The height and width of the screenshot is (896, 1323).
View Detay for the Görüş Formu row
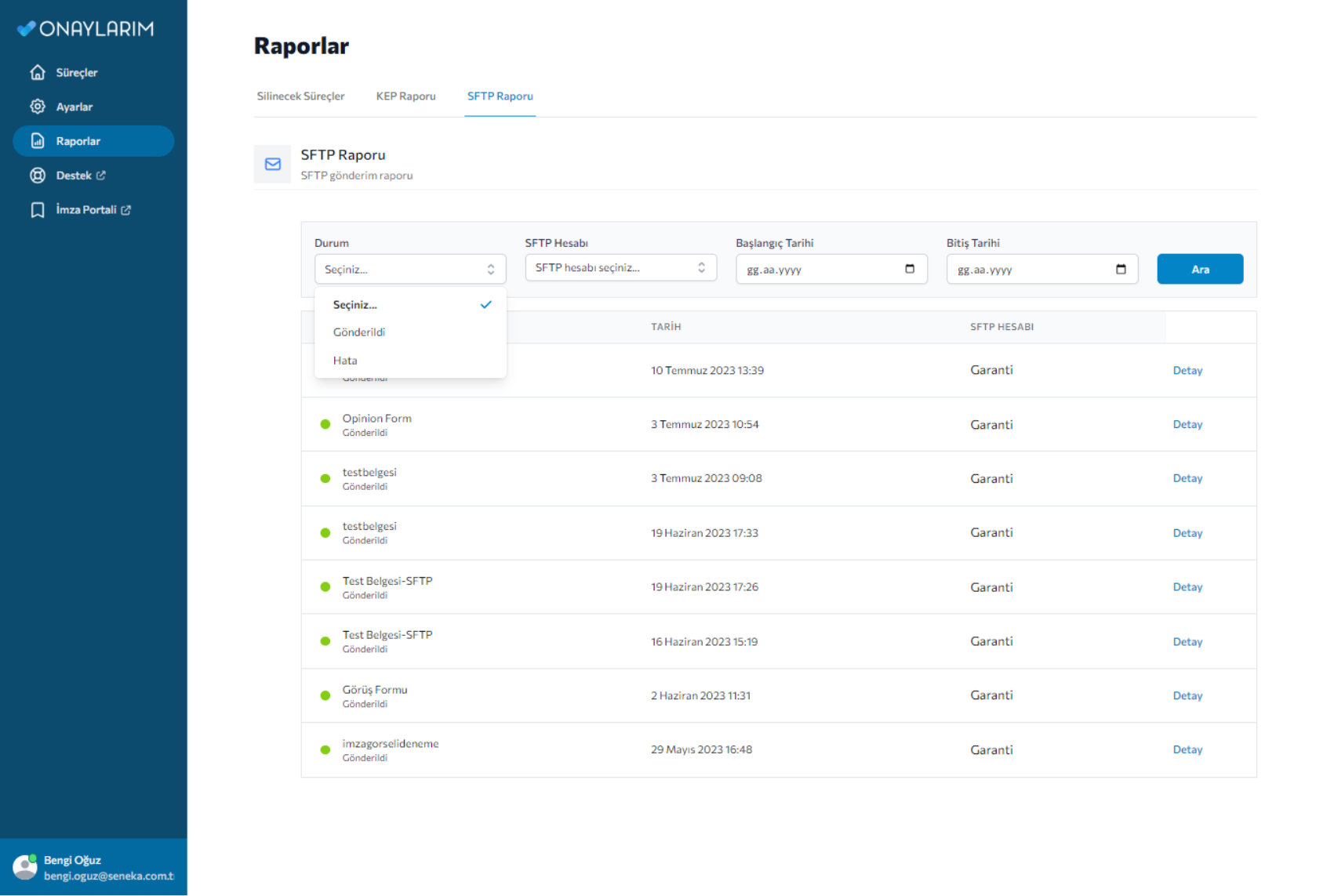click(x=1187, y=695)
